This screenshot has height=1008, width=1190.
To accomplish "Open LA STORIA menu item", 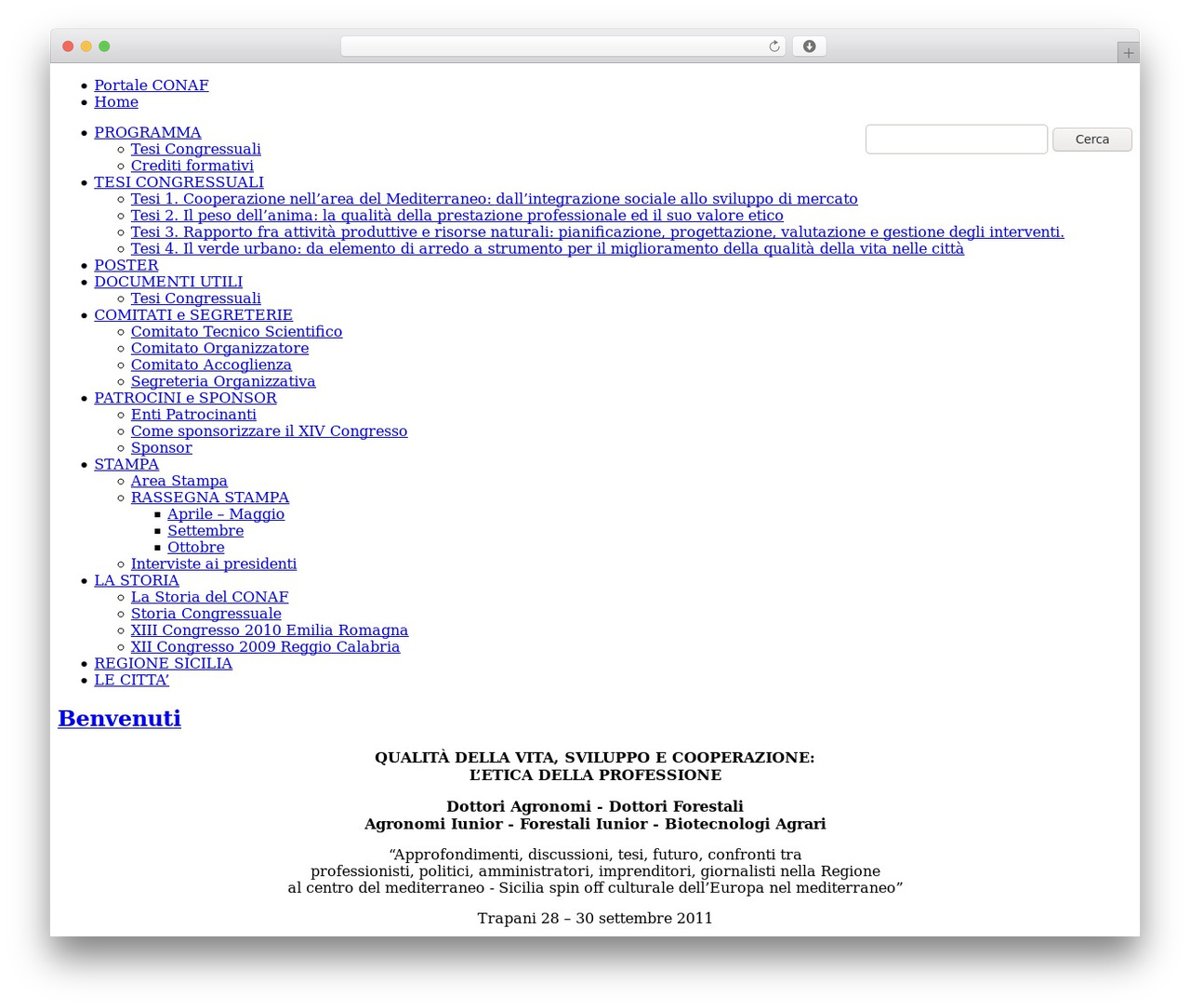I will [x=137, y=581].
